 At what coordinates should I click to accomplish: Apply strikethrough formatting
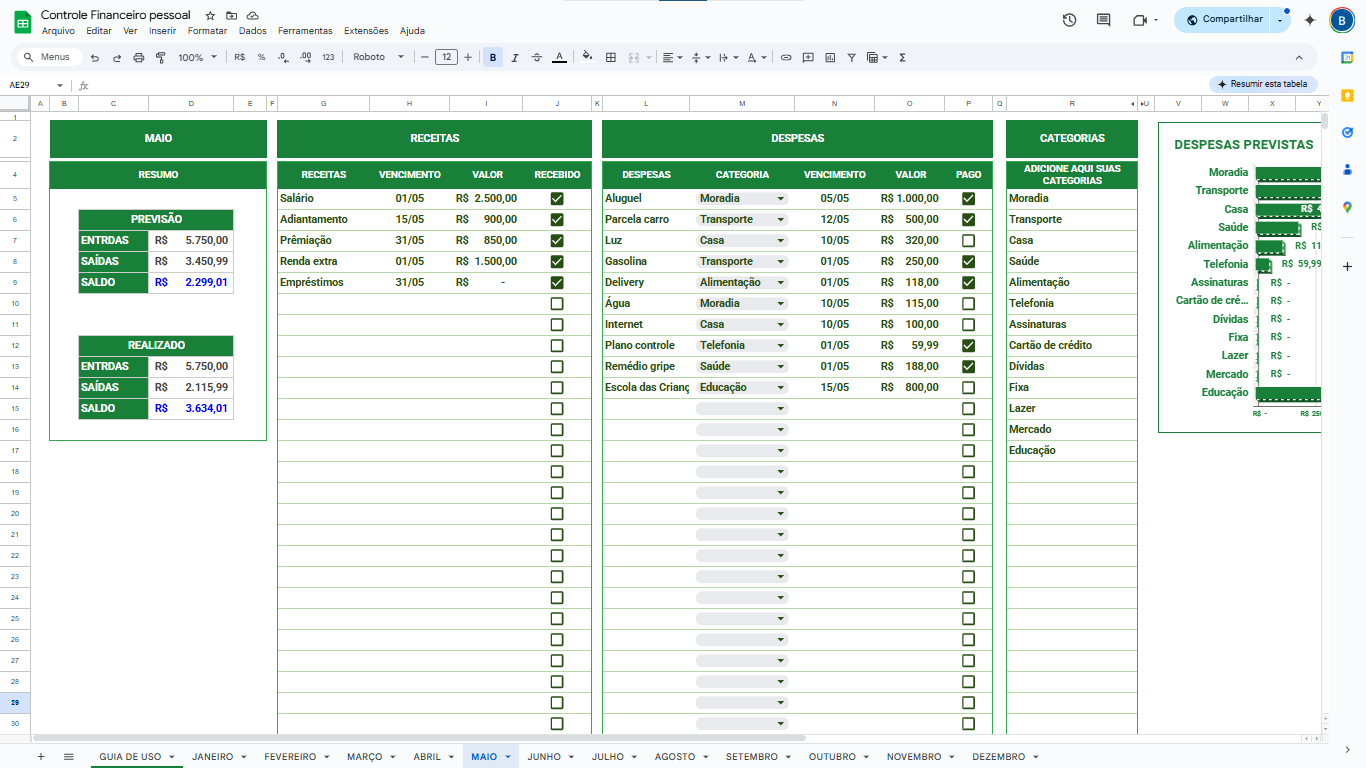pos(537,58)
